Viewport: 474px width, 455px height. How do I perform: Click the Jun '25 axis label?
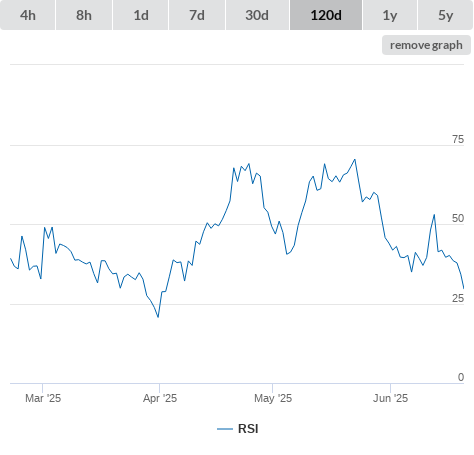[390, 398]
